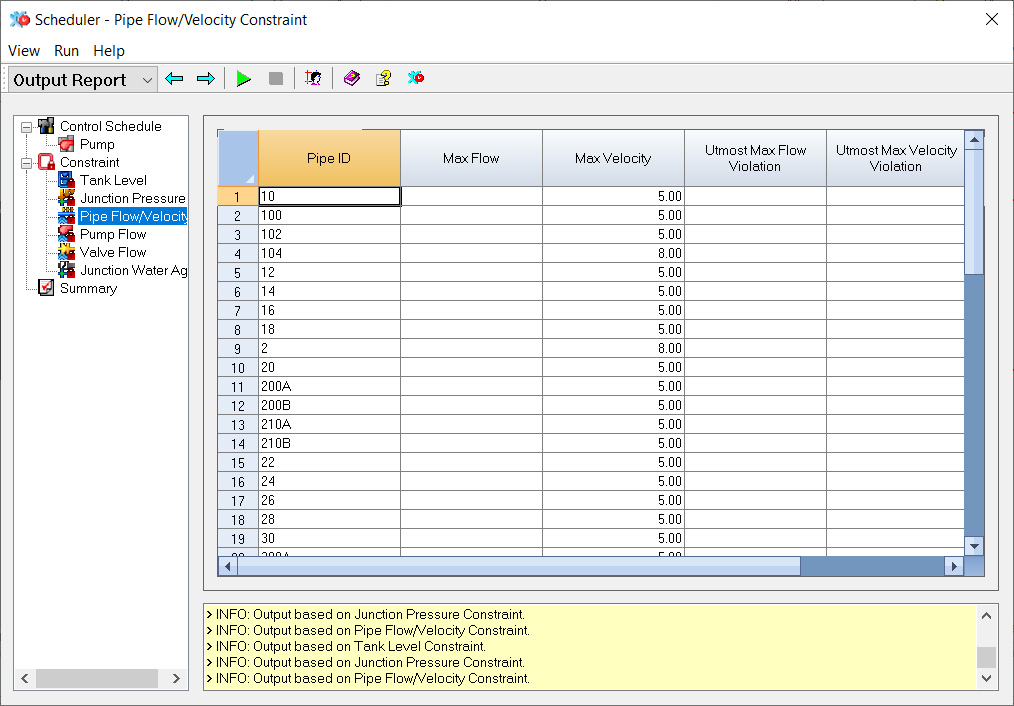Open the View menu

[24, 50]
